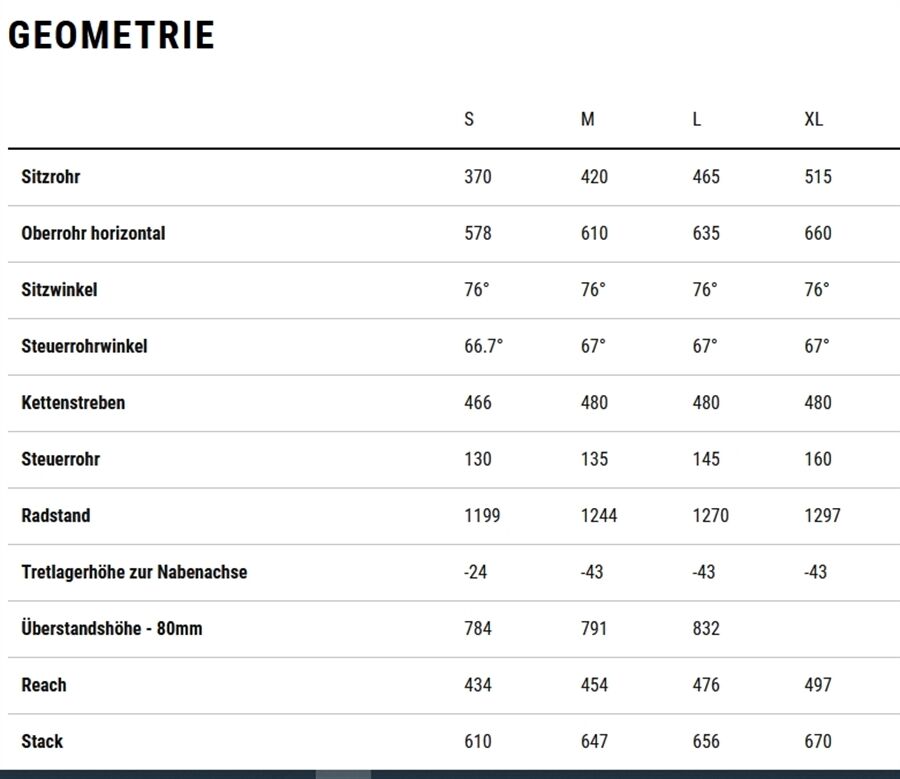
Task: Select the S size column header
Action: pos(469,119)
